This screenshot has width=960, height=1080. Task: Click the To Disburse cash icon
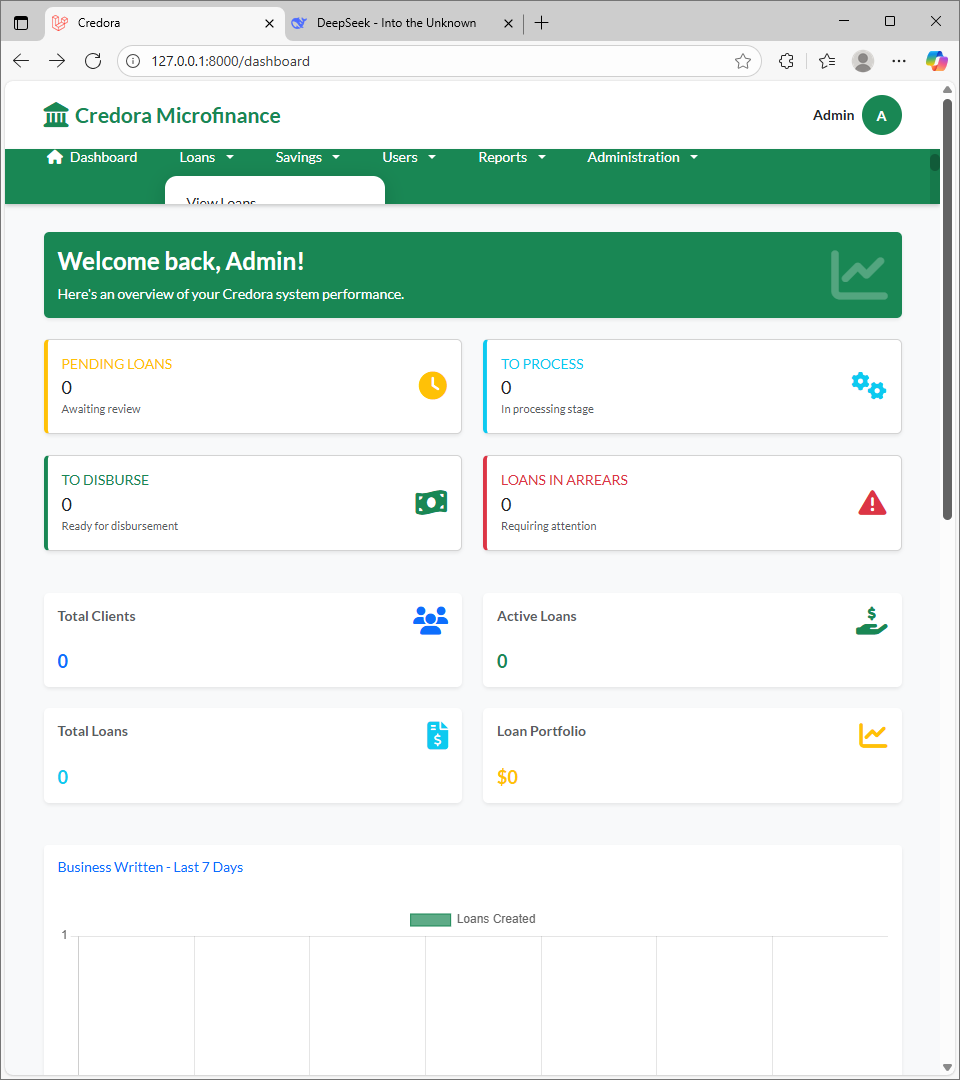[431, 502]
